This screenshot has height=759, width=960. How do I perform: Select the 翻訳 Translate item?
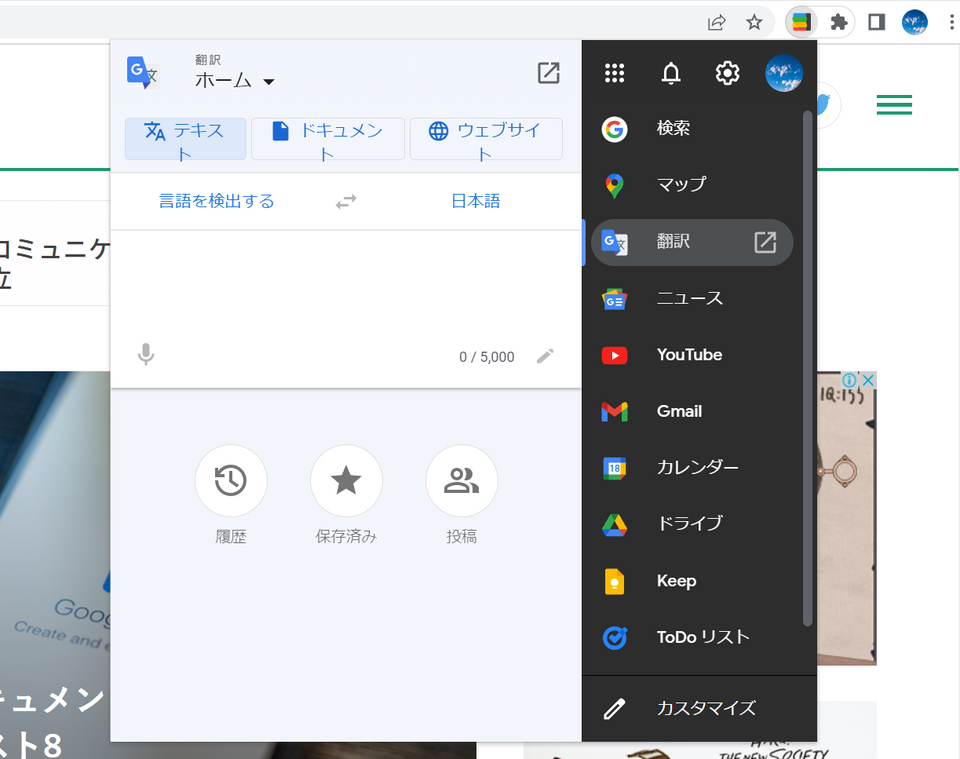click(692, 242)
